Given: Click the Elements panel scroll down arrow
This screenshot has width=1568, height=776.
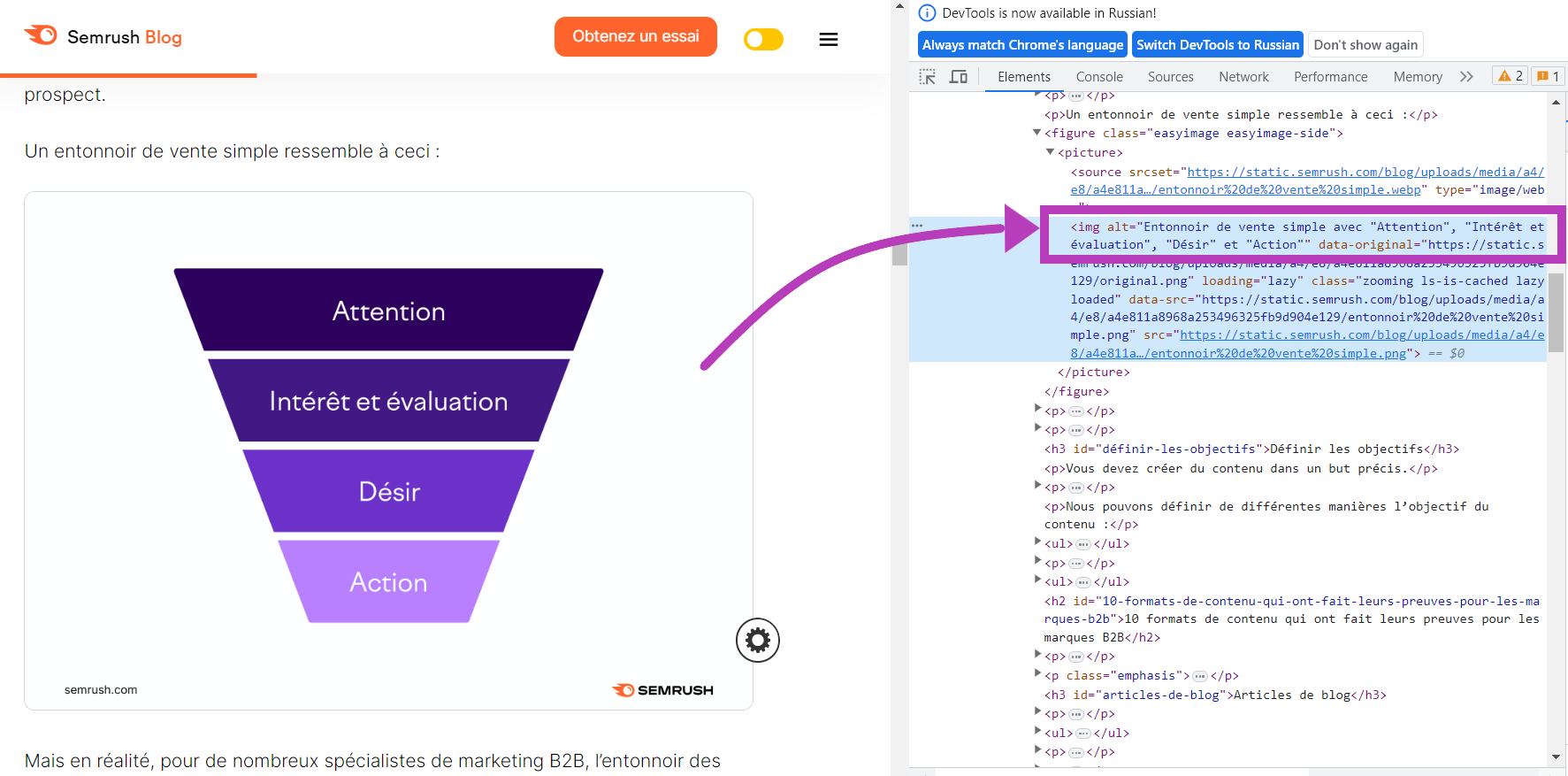Looking at the screenshot, I should (x=1556, y=757).
